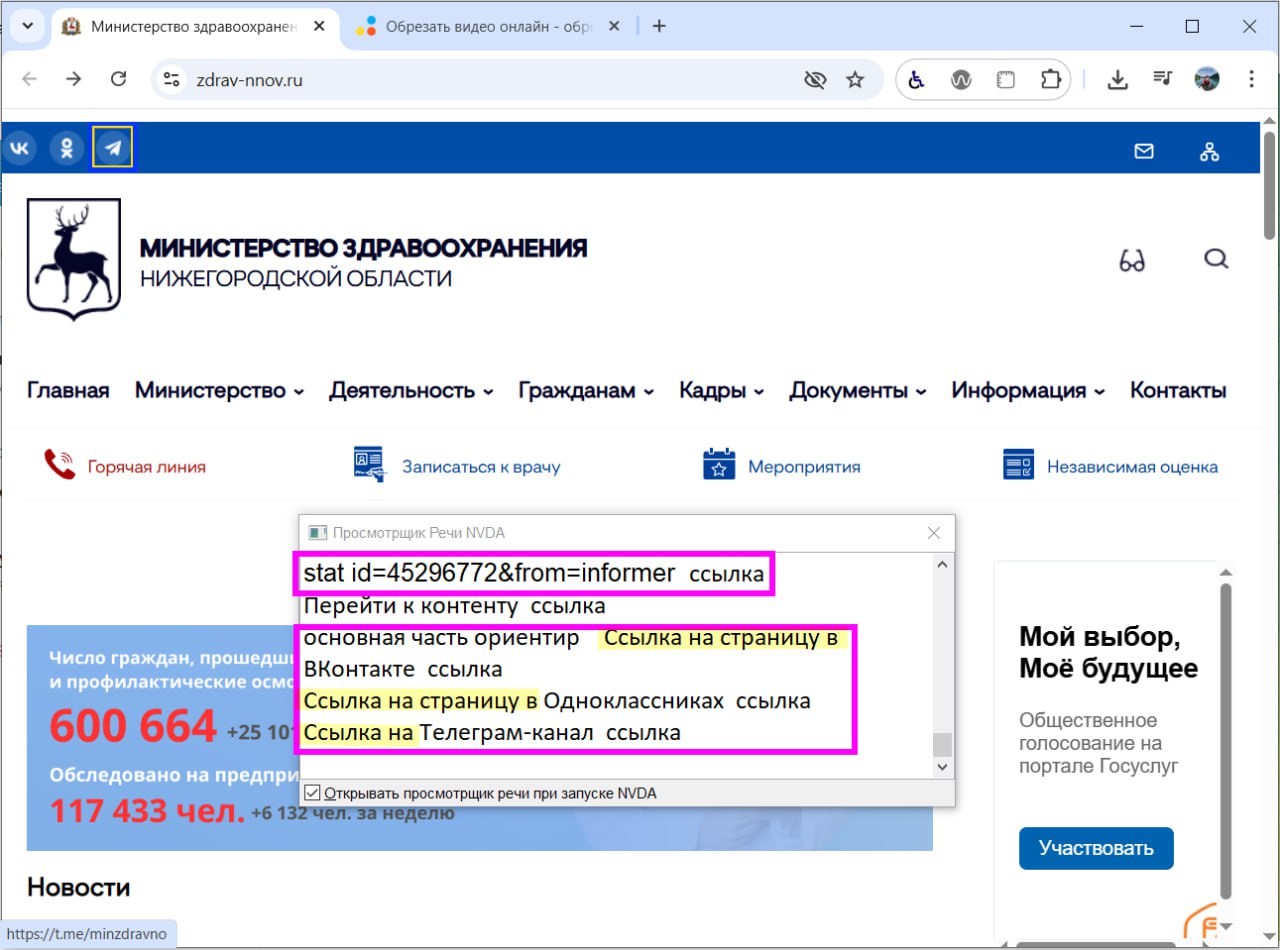Expand the Министерство dropdown menu
Screen dimensions: 1280x950
click(x=219, y=391)
